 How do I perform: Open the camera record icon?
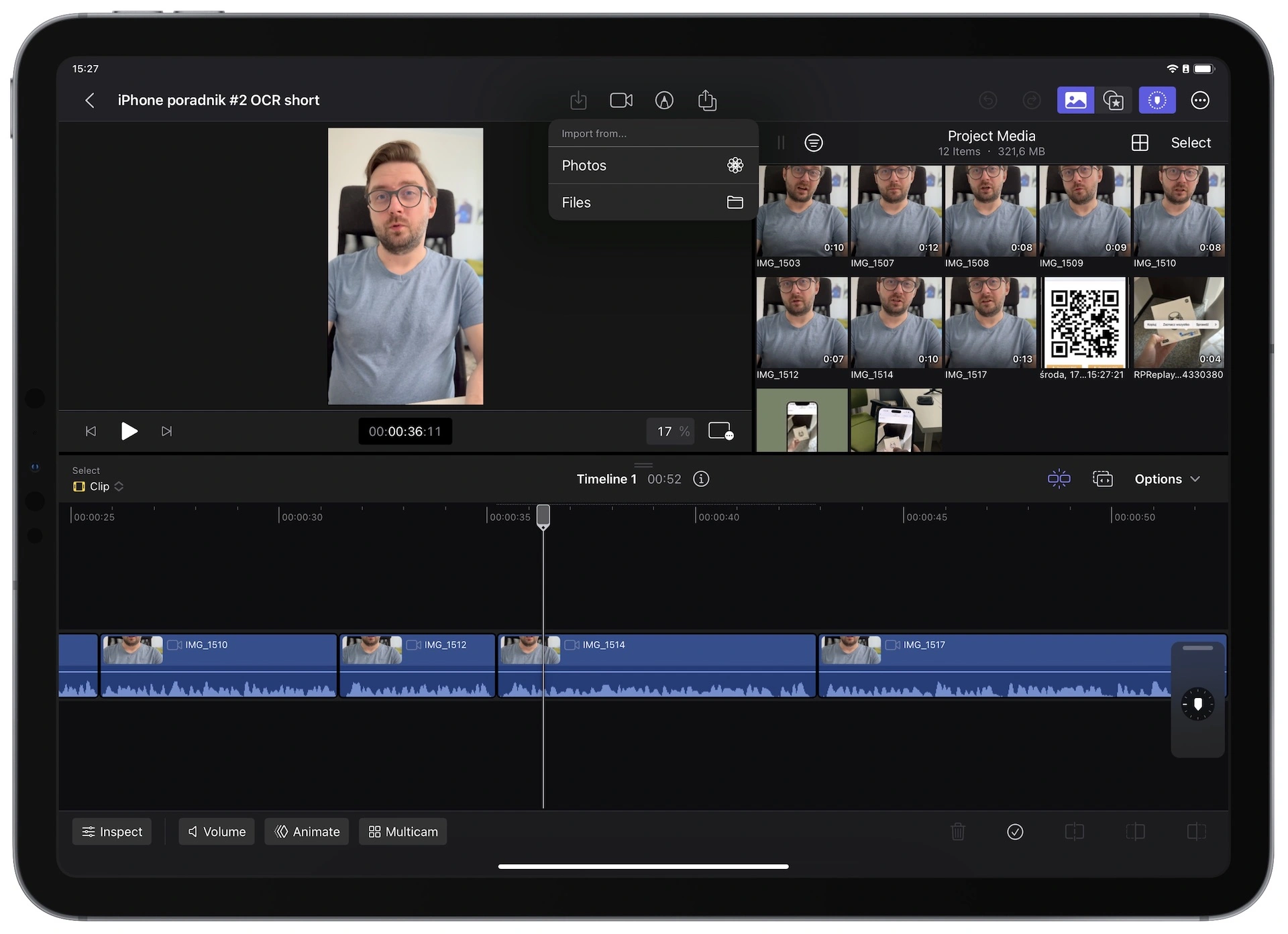621,101
